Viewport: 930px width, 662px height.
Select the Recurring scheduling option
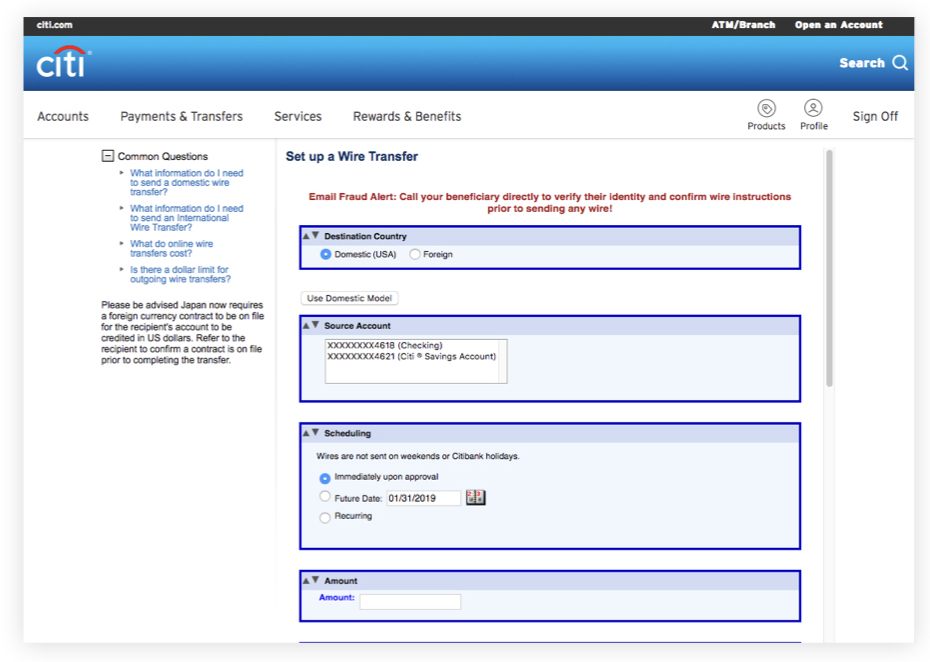coord(325,517)
